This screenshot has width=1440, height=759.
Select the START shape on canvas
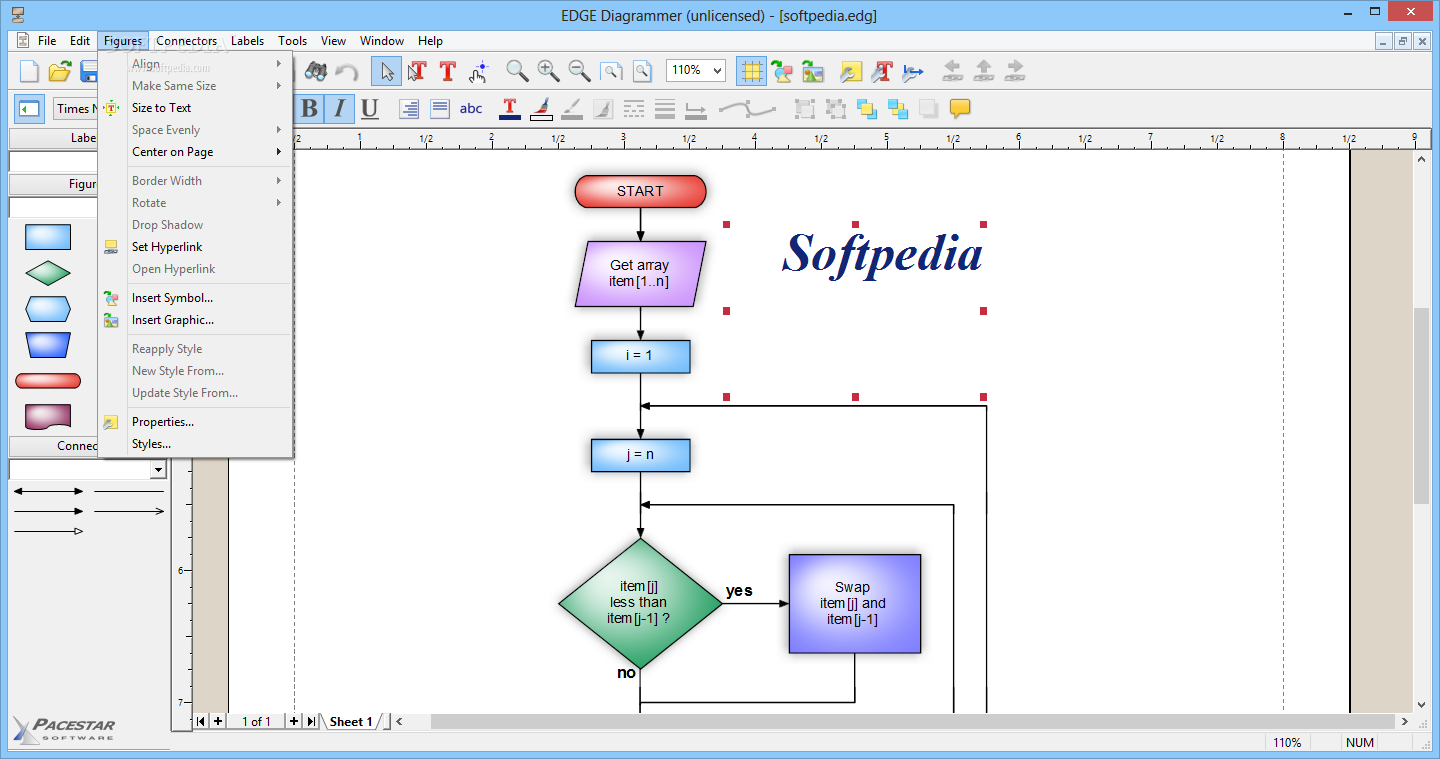[x=640, y=191]
